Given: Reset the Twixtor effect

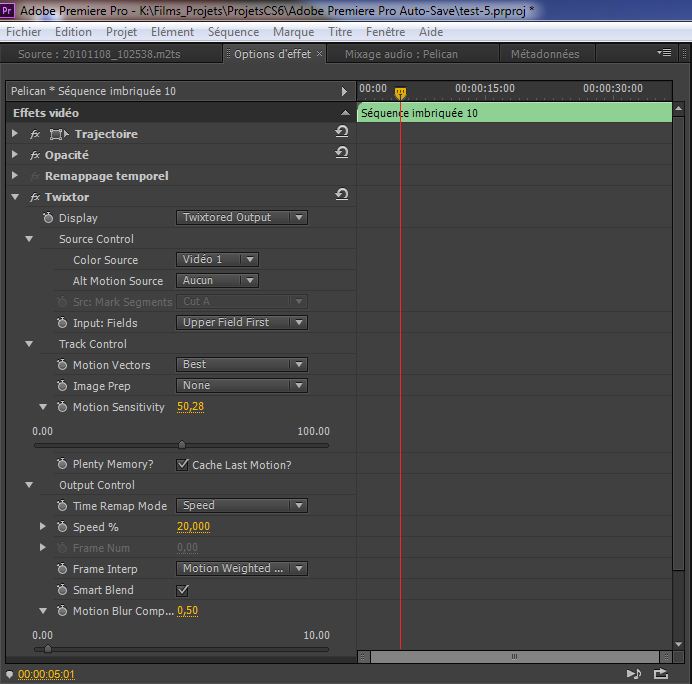Looking at the screenshot, I should 342,195.
